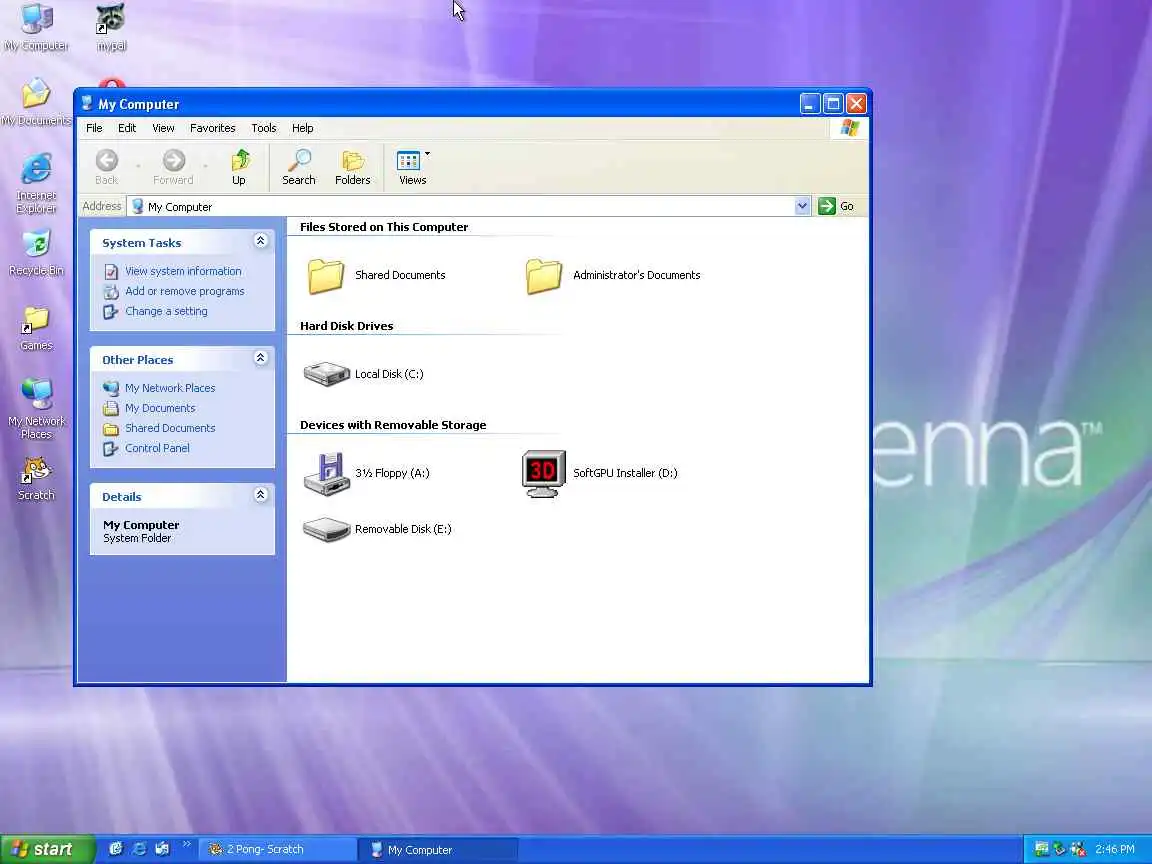Image resolution: width=1152 pixels, height=864 pixels.
Task: Select Games desktop folder shortcut
Action: [36, 328]
